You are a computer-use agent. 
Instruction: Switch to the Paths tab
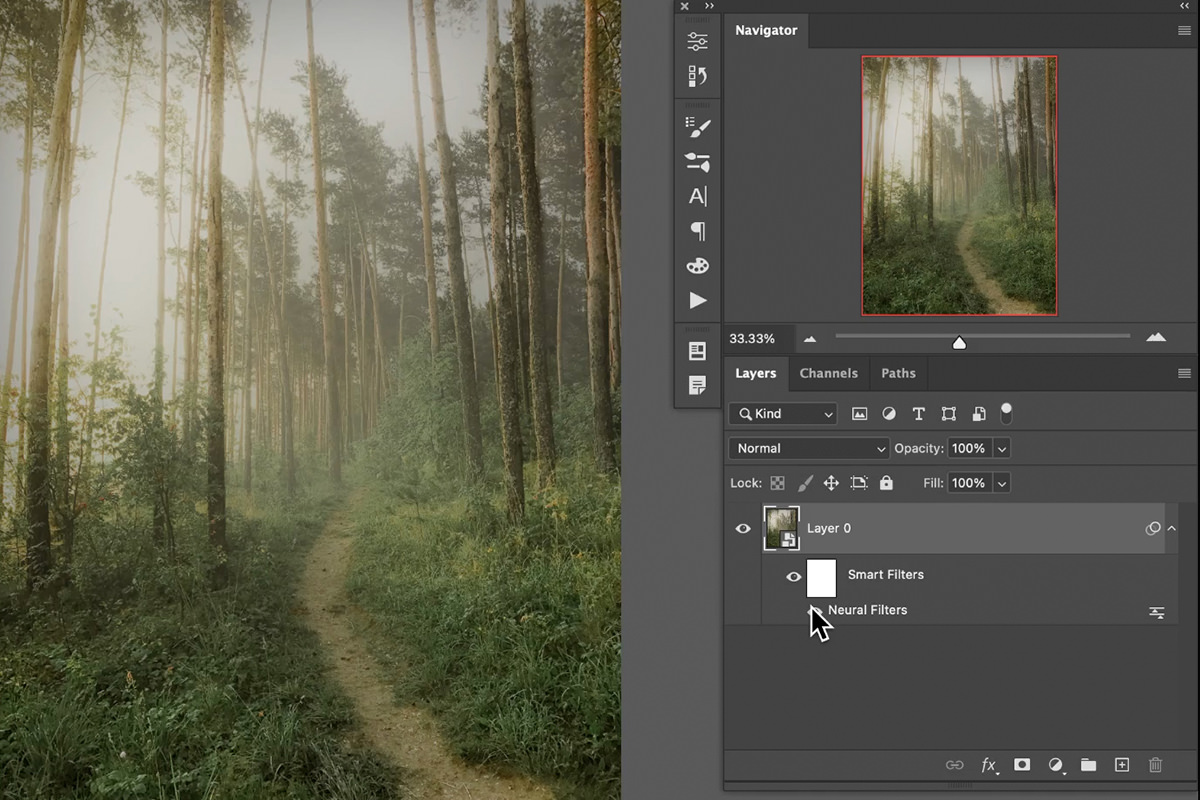(898, 373)
